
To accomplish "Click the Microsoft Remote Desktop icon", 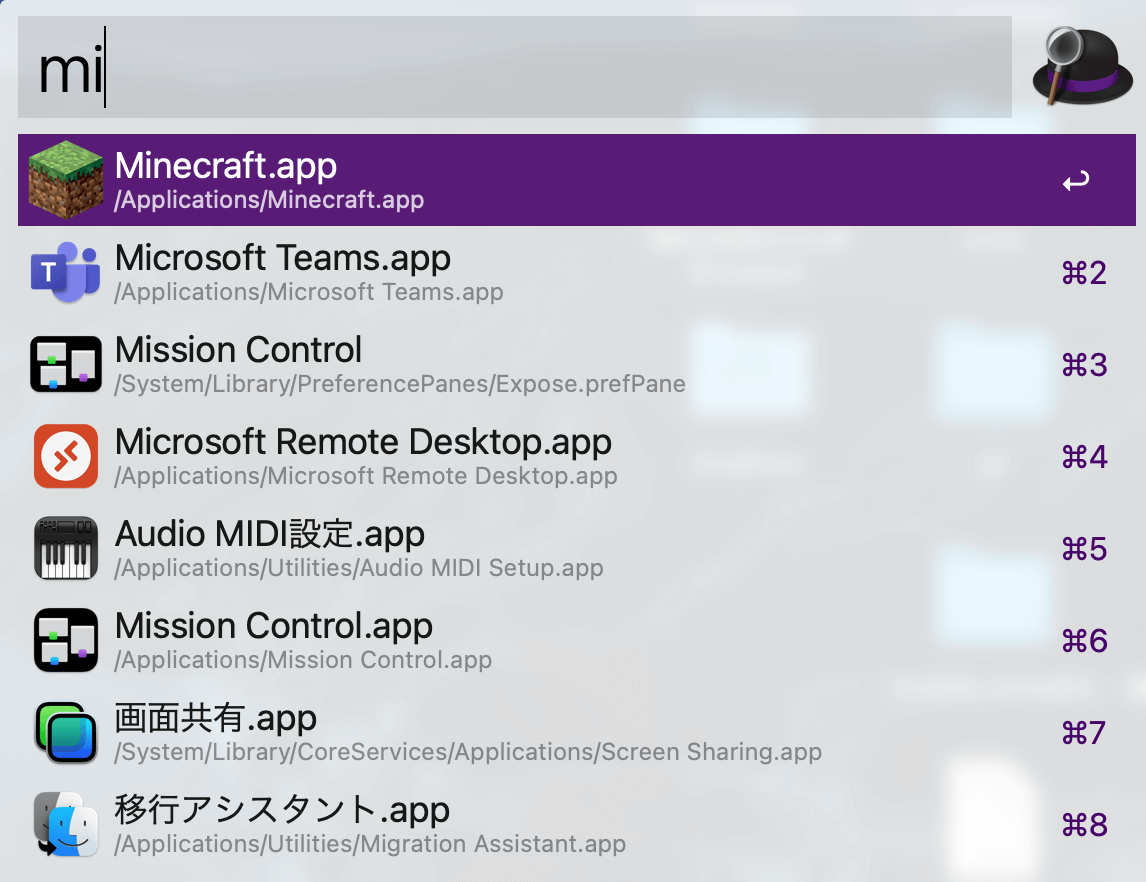I will pyautogui.click(x=66, y=456).
